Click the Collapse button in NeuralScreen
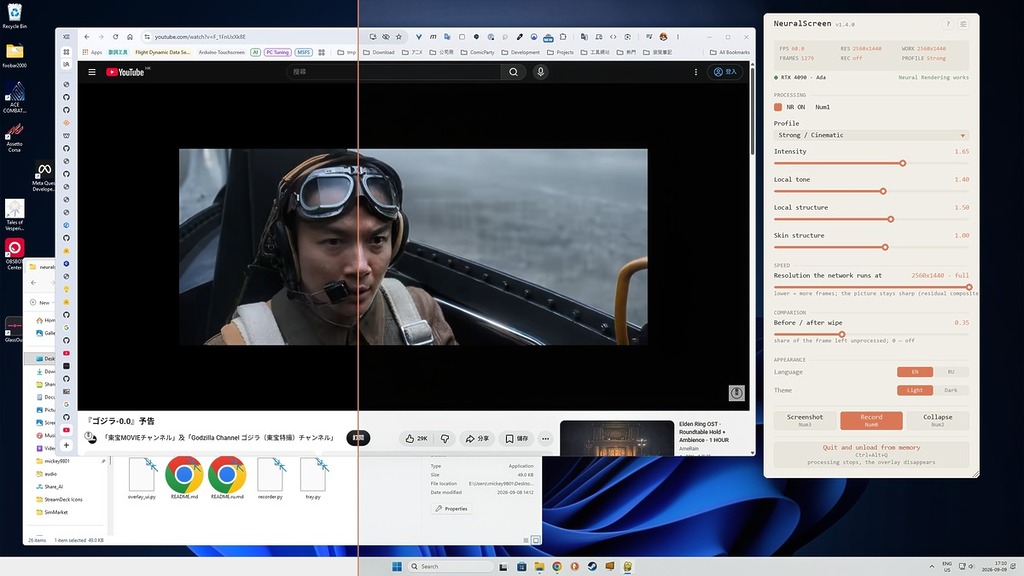Image resolution: width=1024 pixels, height=576 pixels. [938, 420]
